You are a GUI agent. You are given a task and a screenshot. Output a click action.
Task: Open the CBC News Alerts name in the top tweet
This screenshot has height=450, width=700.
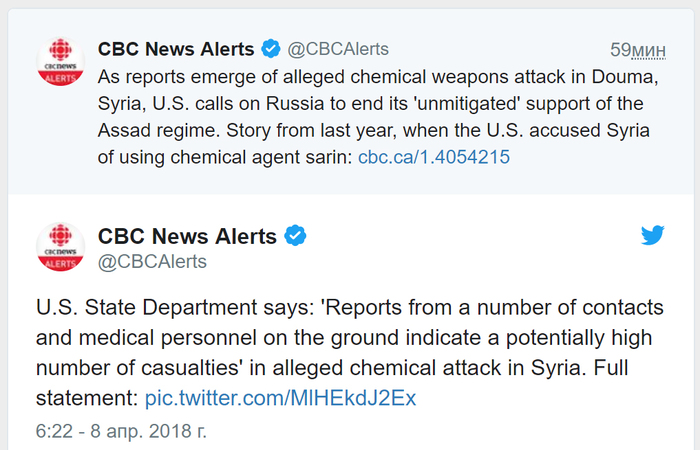pyautogui.click(x=176, y=49)
